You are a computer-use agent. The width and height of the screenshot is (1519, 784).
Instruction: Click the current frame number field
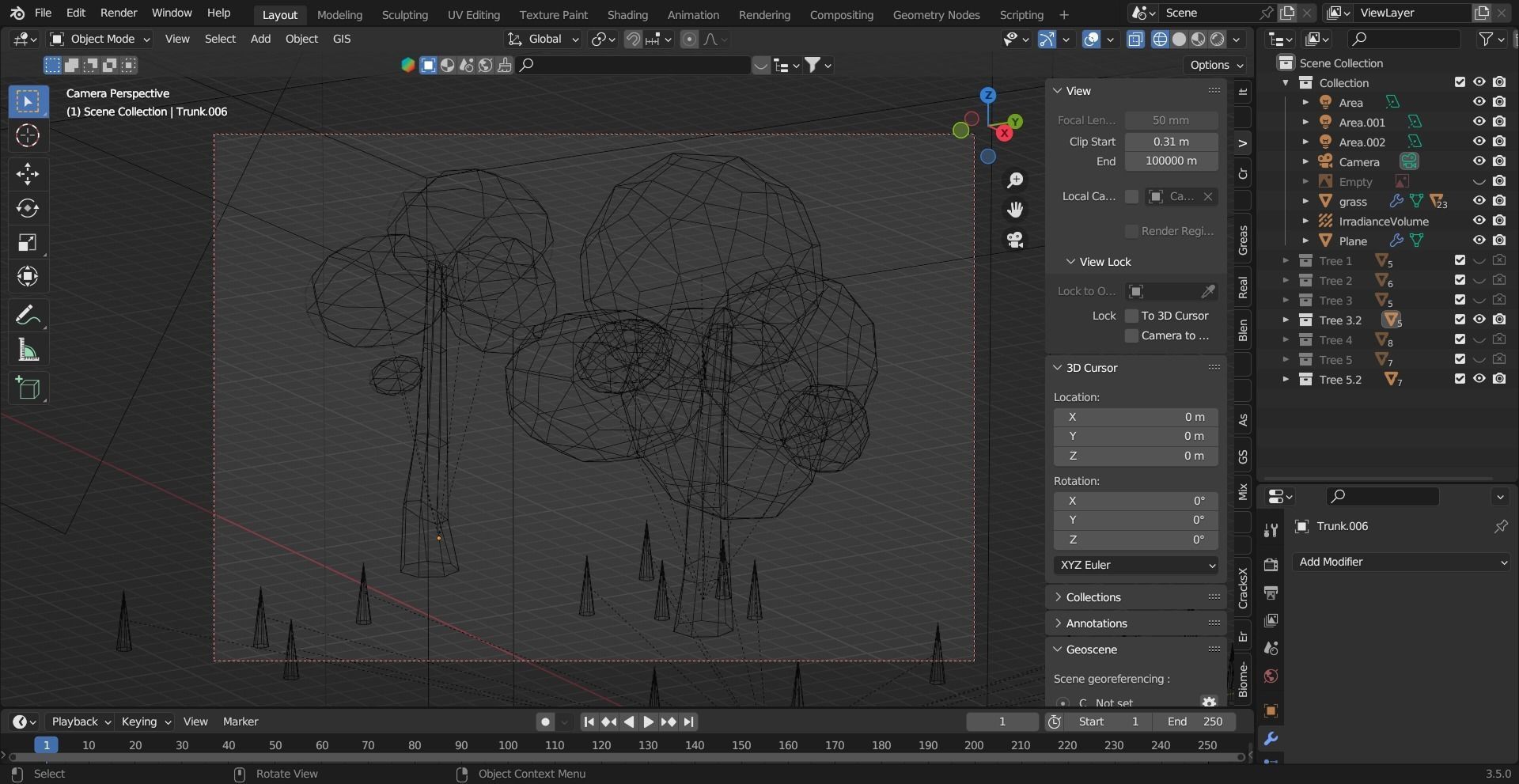(1002, 722)
